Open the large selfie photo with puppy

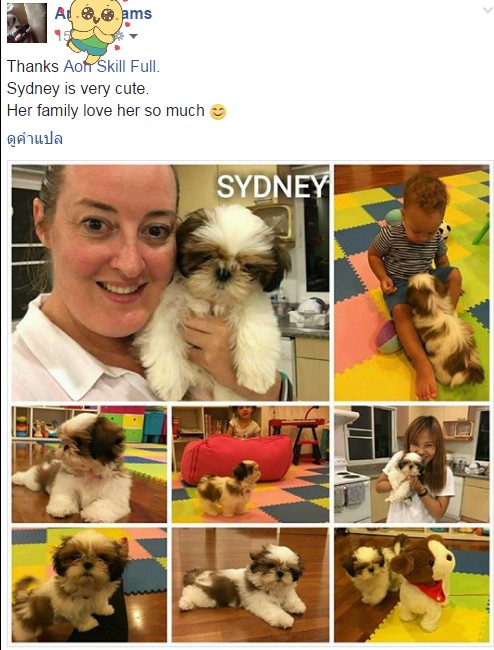click(x=170, y=283)
